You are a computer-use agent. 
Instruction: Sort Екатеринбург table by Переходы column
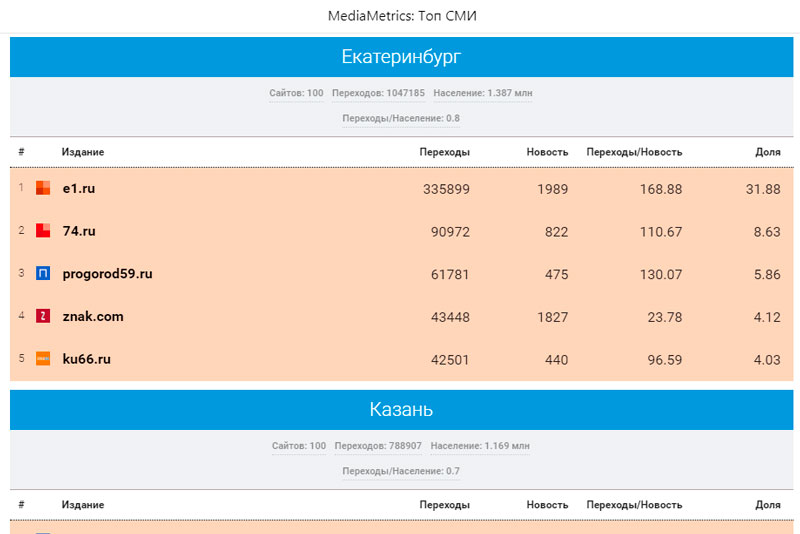(445, 152)
